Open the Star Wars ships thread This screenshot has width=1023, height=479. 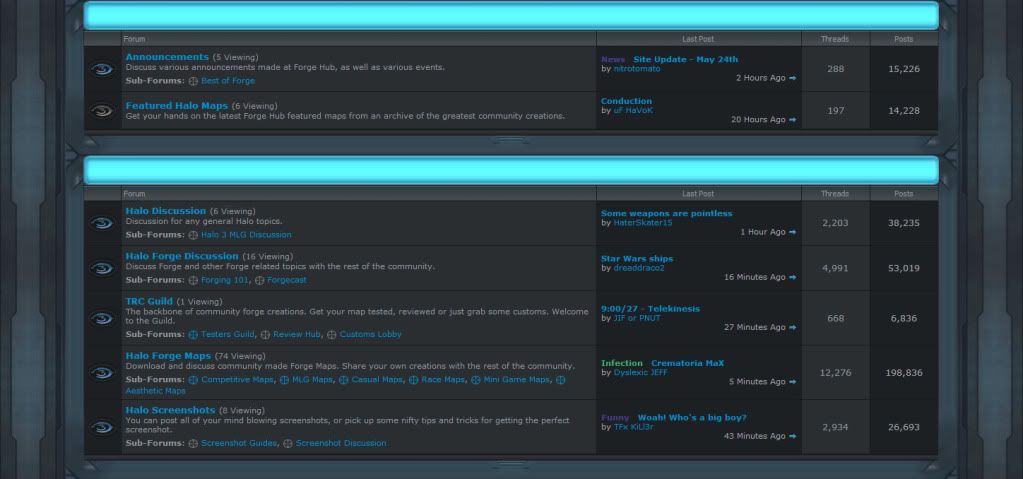637,259
